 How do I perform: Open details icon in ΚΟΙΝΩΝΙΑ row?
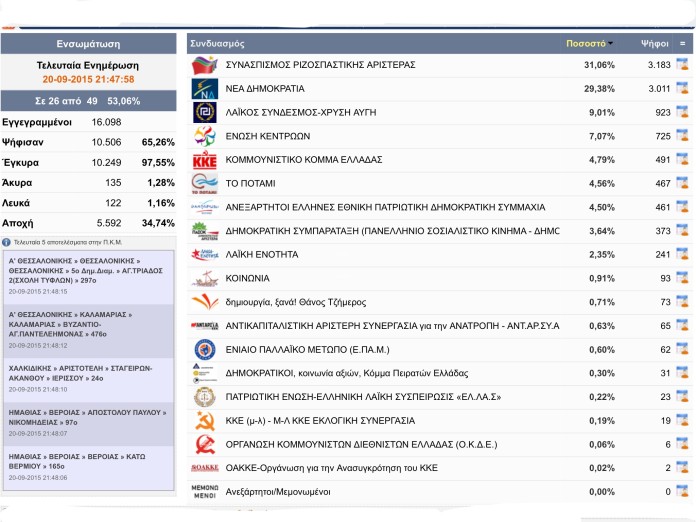[x=682, y=278]
